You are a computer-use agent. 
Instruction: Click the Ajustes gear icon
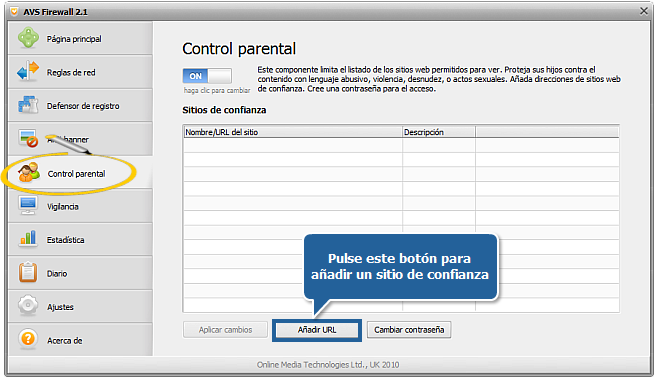click(28, 306)
